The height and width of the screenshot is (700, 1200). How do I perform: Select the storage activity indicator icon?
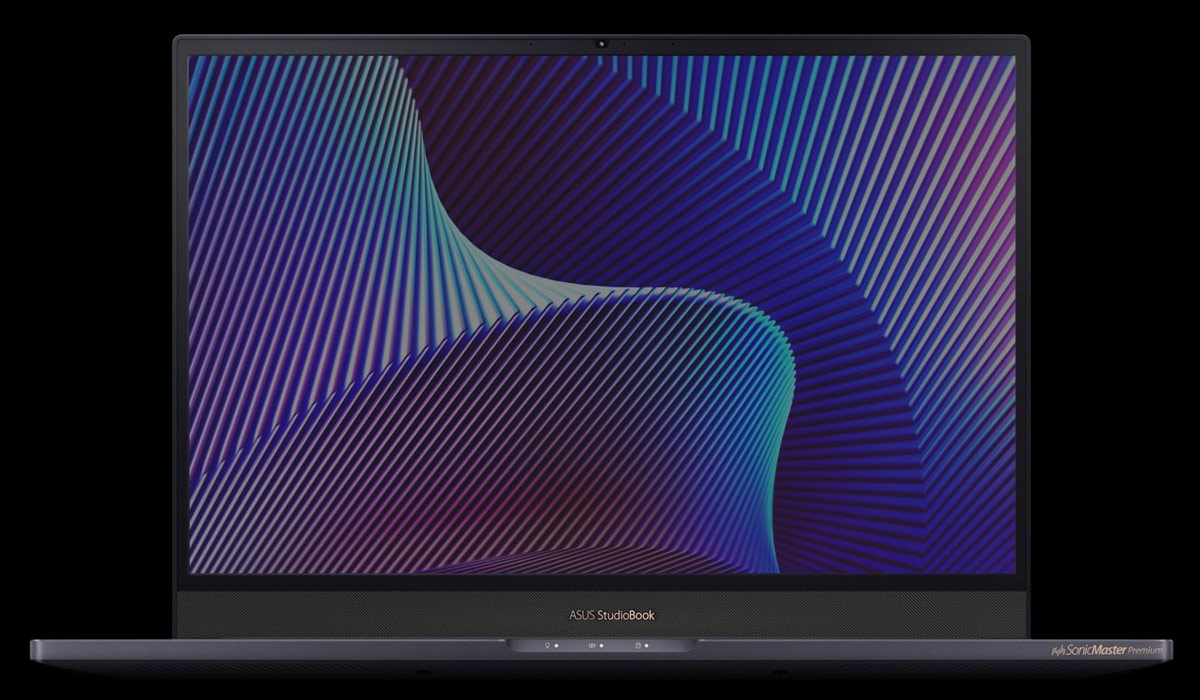[637, 645]
